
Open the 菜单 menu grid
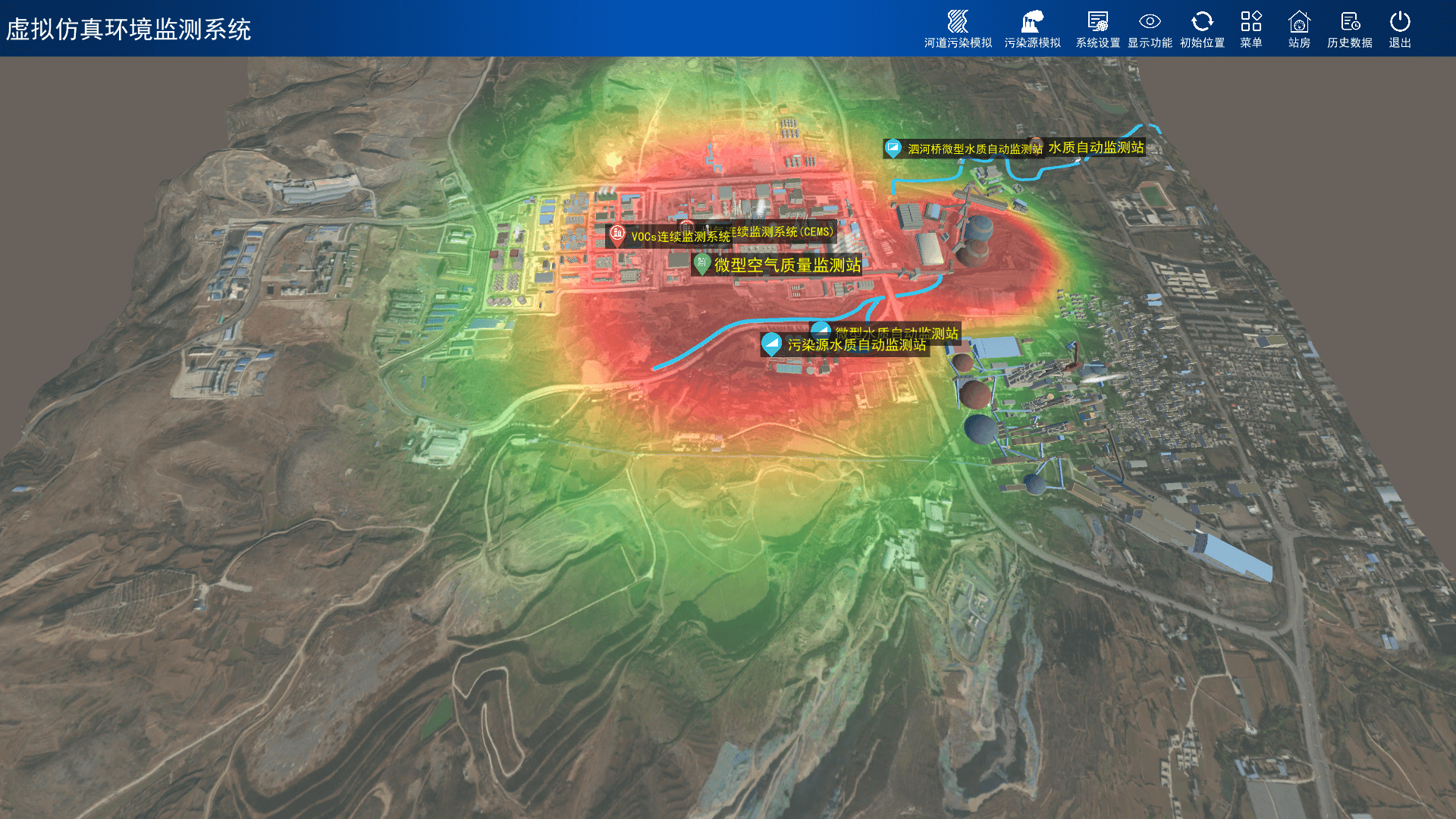(1250, 30)
